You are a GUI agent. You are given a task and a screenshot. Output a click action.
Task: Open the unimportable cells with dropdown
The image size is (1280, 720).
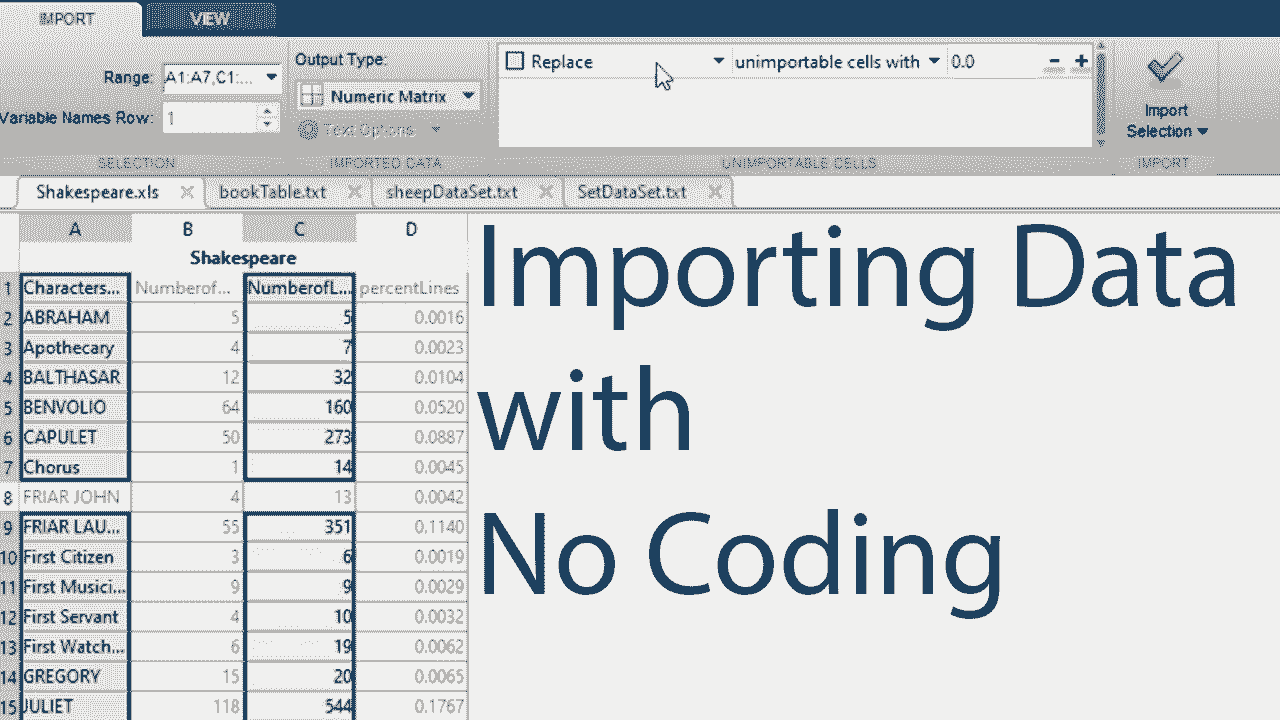click(x=934, y=61)
